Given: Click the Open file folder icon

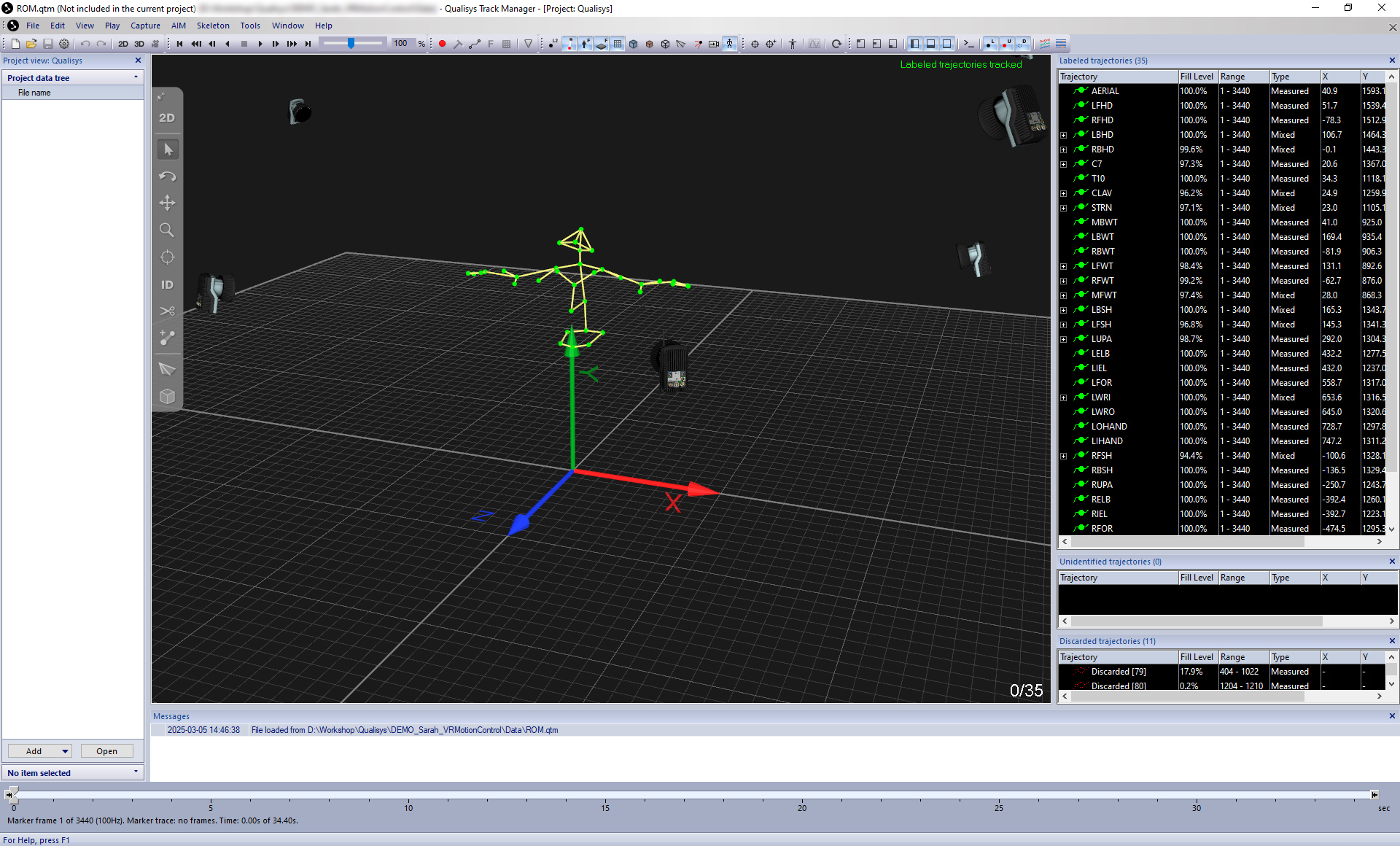Looking at the screenshot, I should [31, 44].
